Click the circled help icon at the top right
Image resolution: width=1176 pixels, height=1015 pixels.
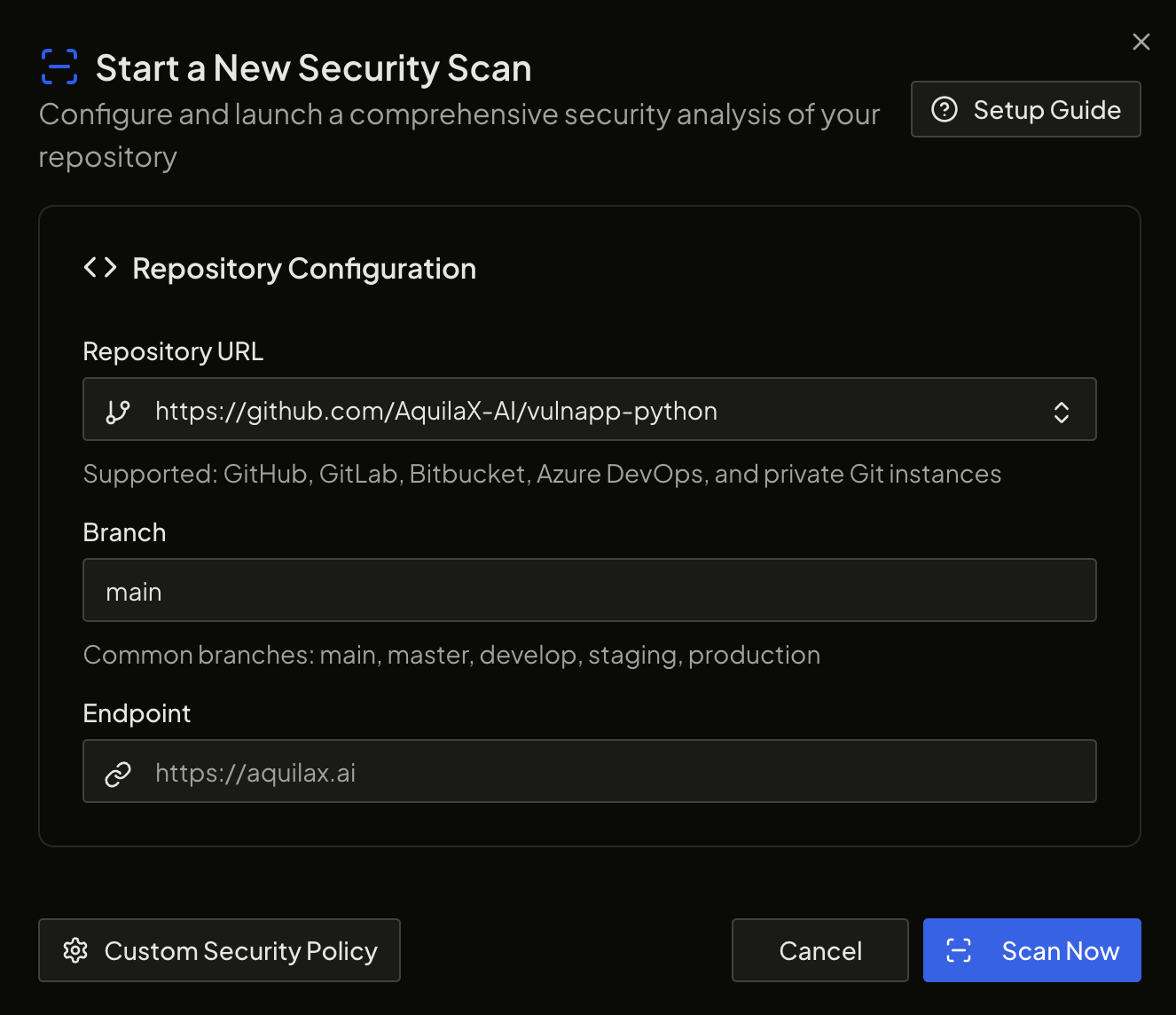pos(945,109)
